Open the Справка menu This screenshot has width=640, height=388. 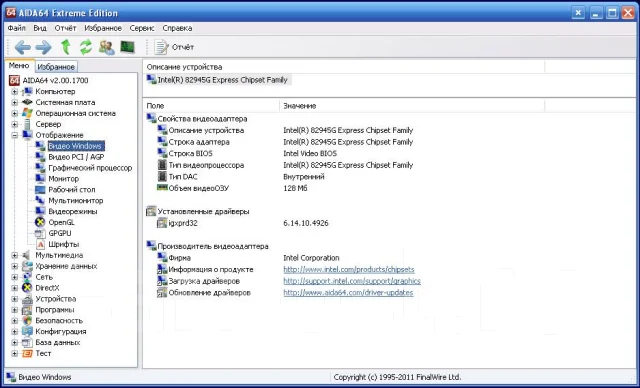pos(177,28)
